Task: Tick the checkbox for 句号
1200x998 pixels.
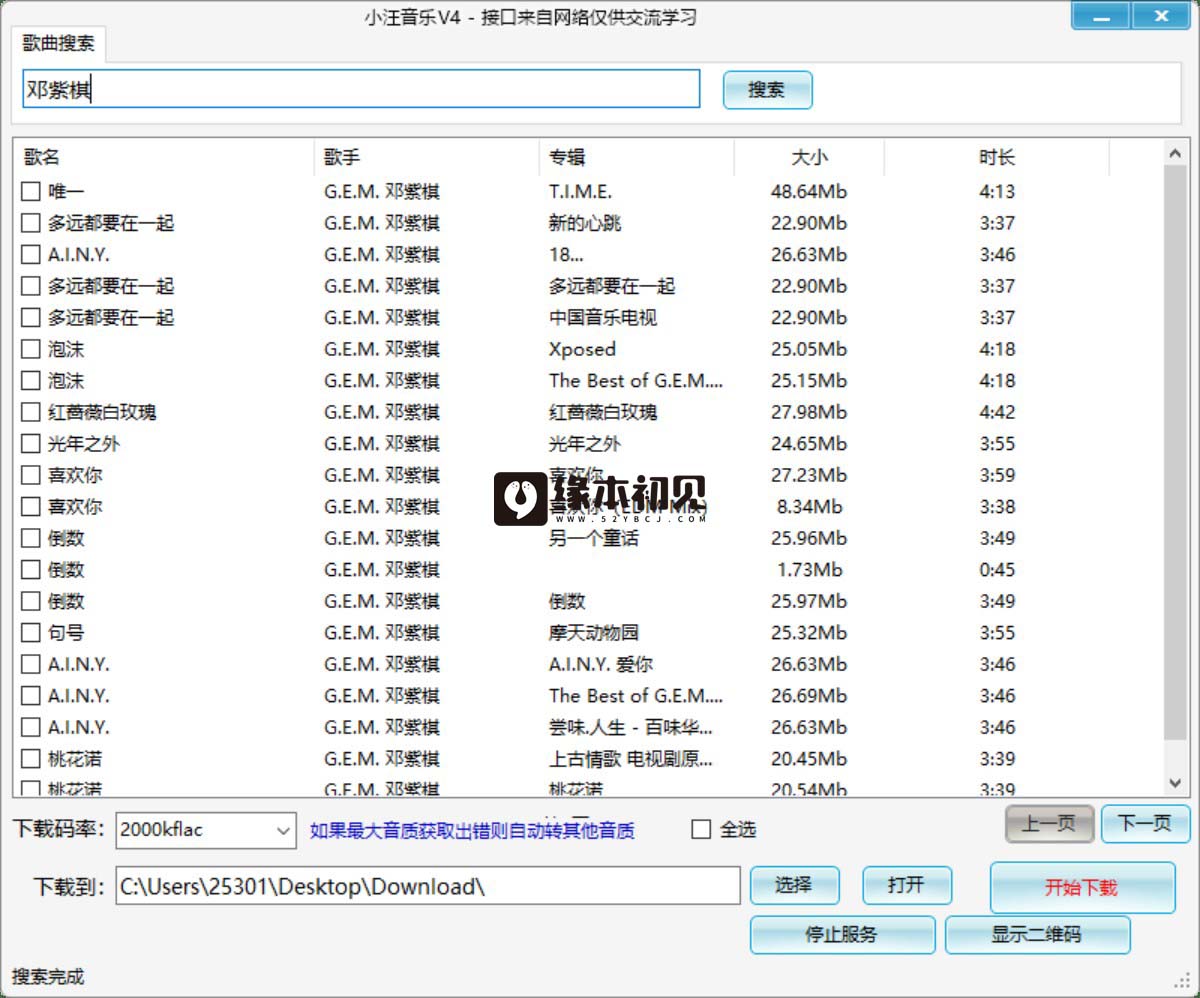Action: tap(31, 632)
